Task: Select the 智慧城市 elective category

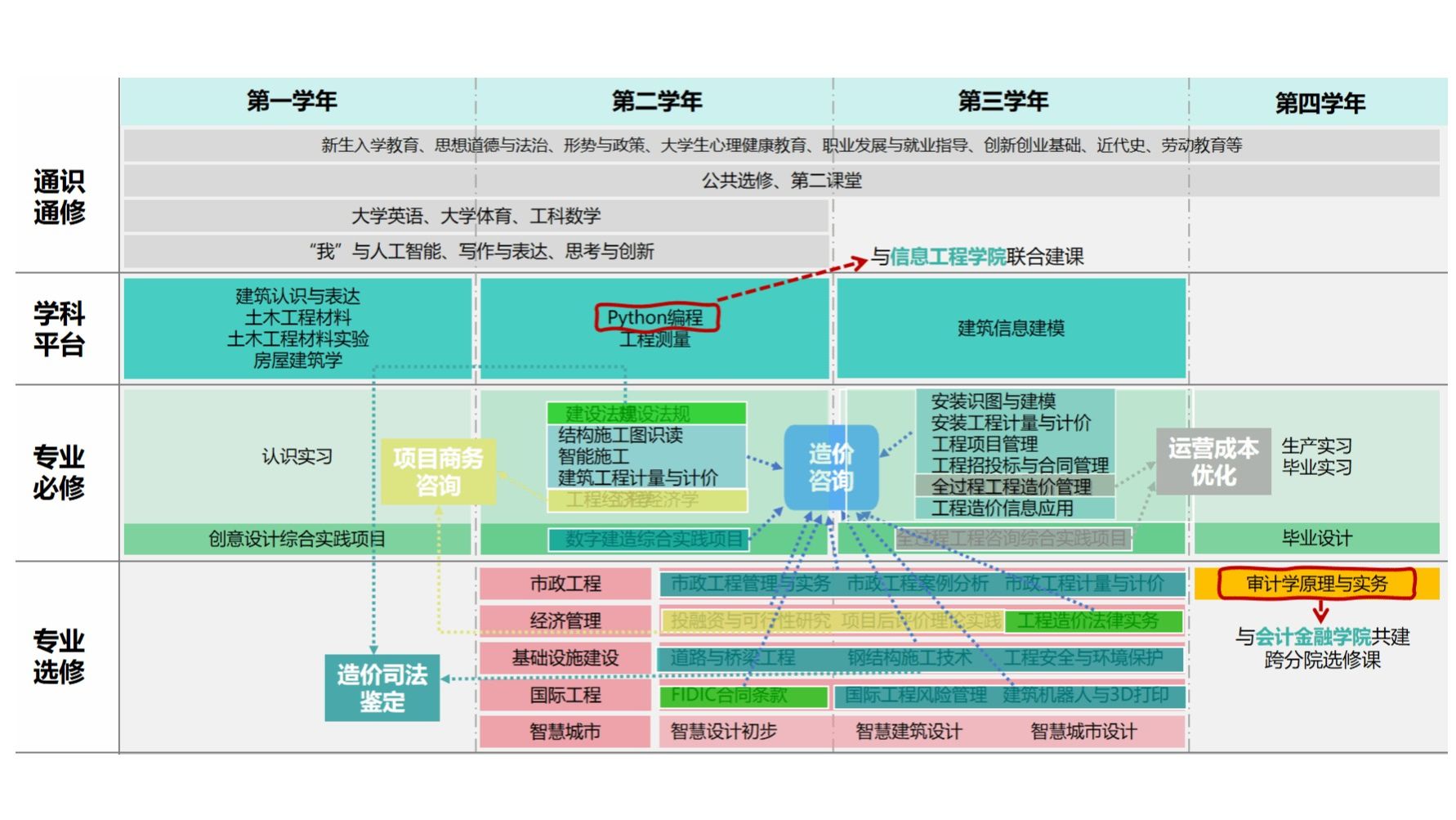Action: (565, 732)
